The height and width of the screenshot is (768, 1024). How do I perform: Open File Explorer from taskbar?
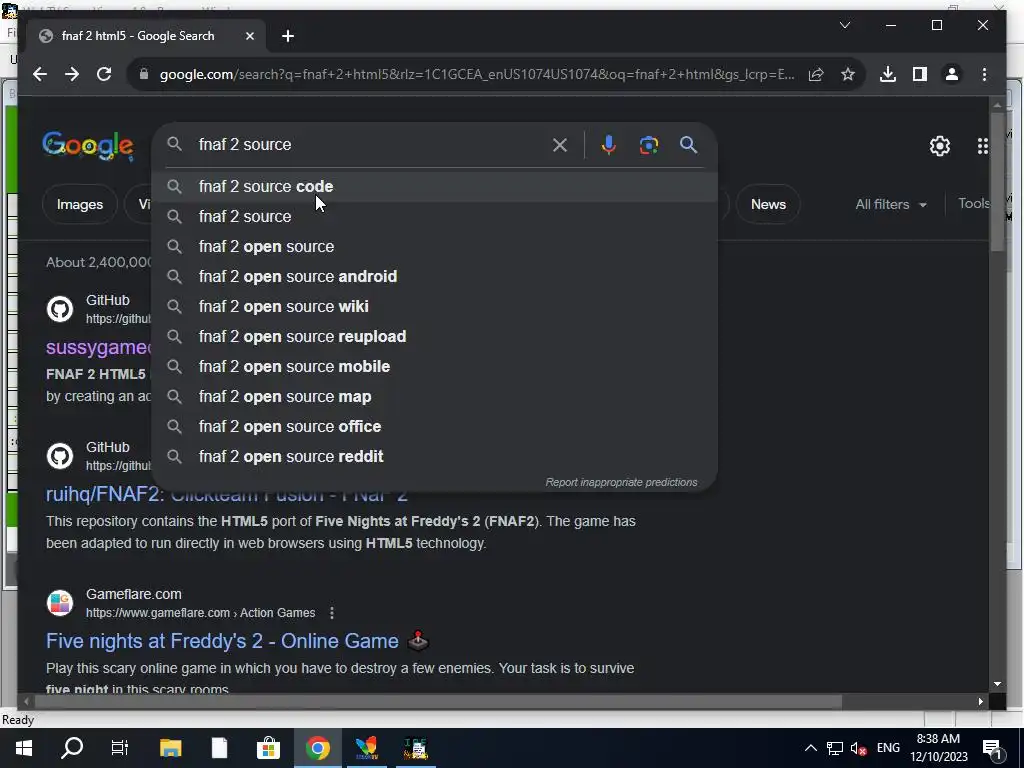tap(170, 748)
